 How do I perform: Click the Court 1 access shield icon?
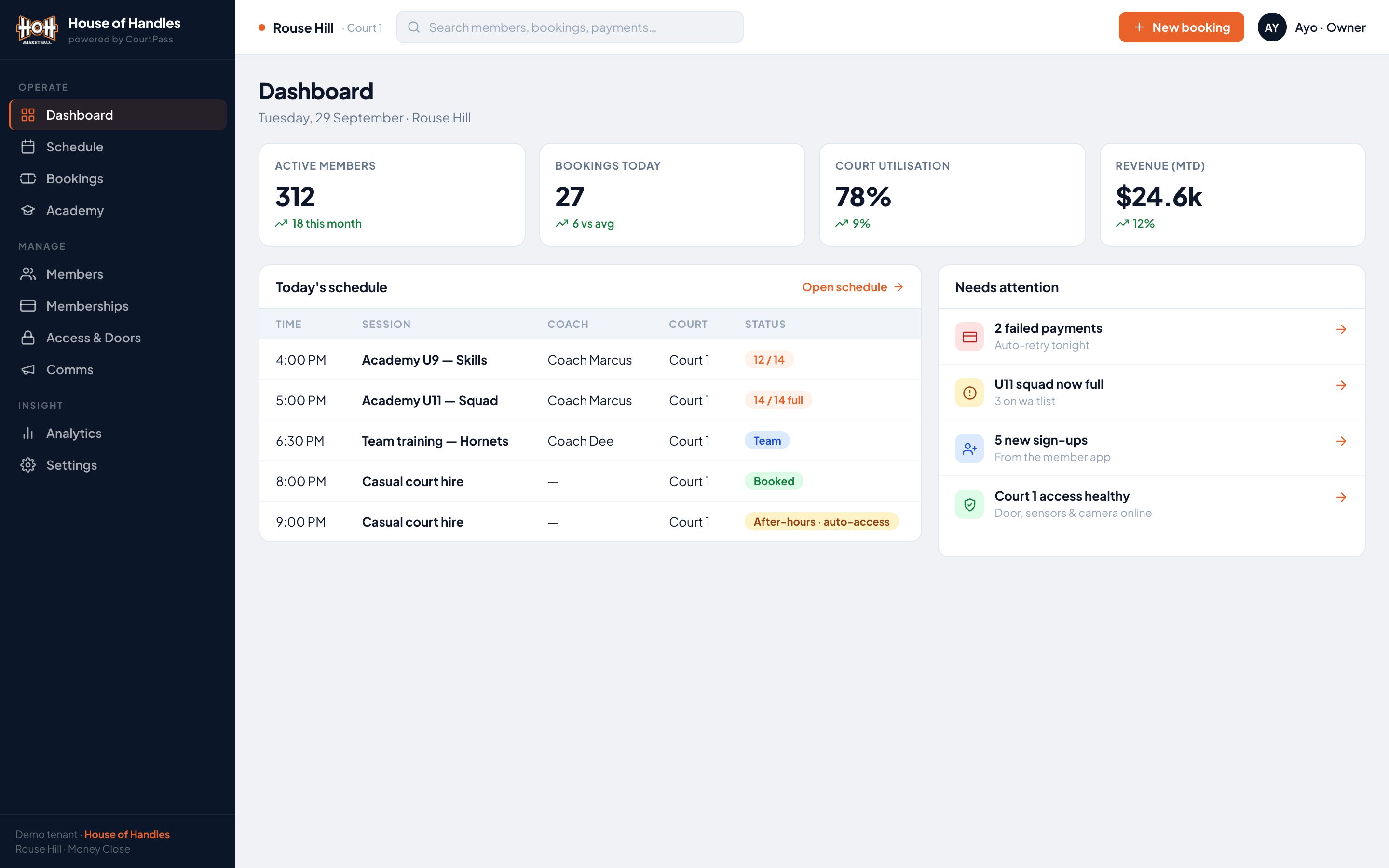969,504
